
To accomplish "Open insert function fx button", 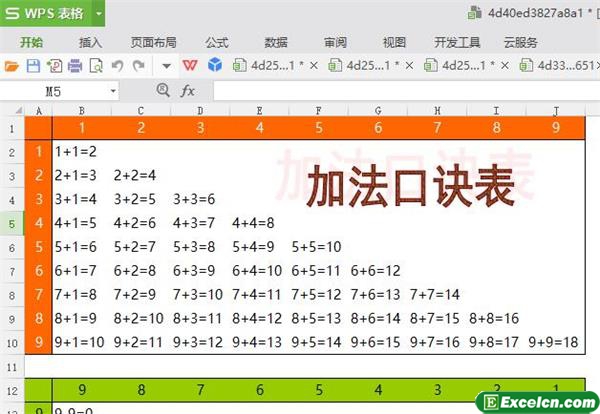I will [188, 91].
